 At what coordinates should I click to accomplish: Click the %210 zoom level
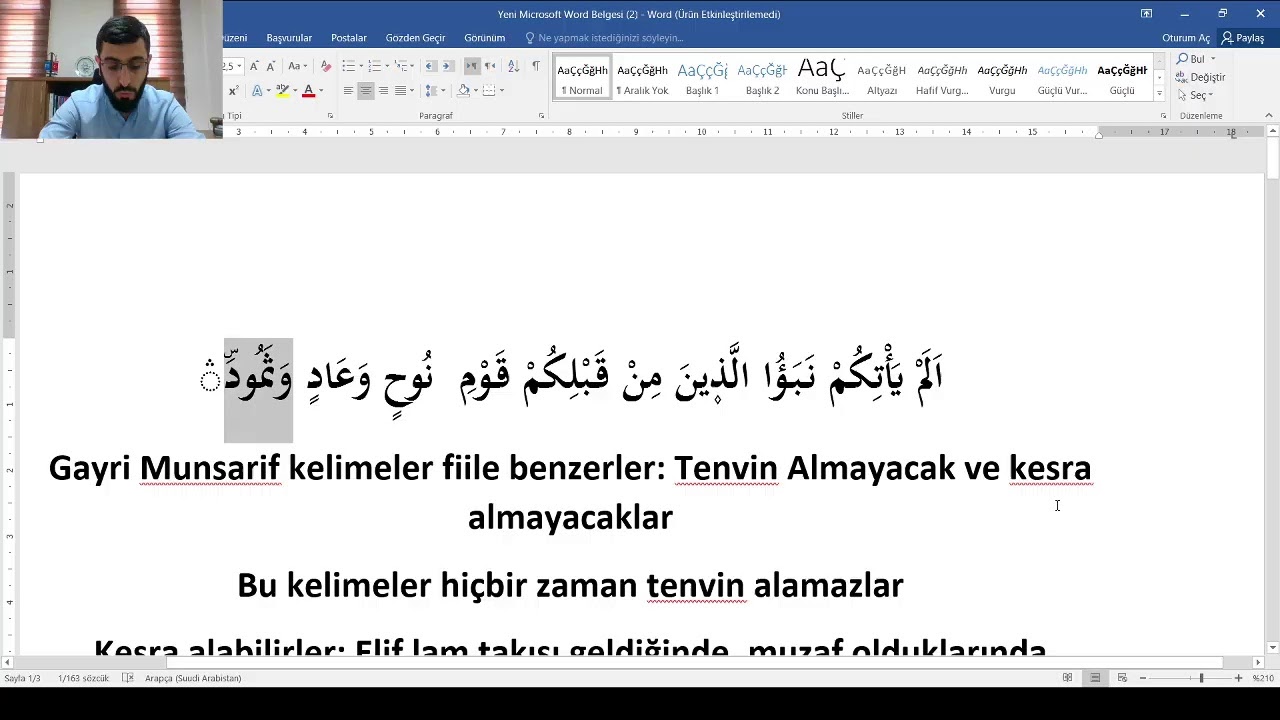(1263, 678)
